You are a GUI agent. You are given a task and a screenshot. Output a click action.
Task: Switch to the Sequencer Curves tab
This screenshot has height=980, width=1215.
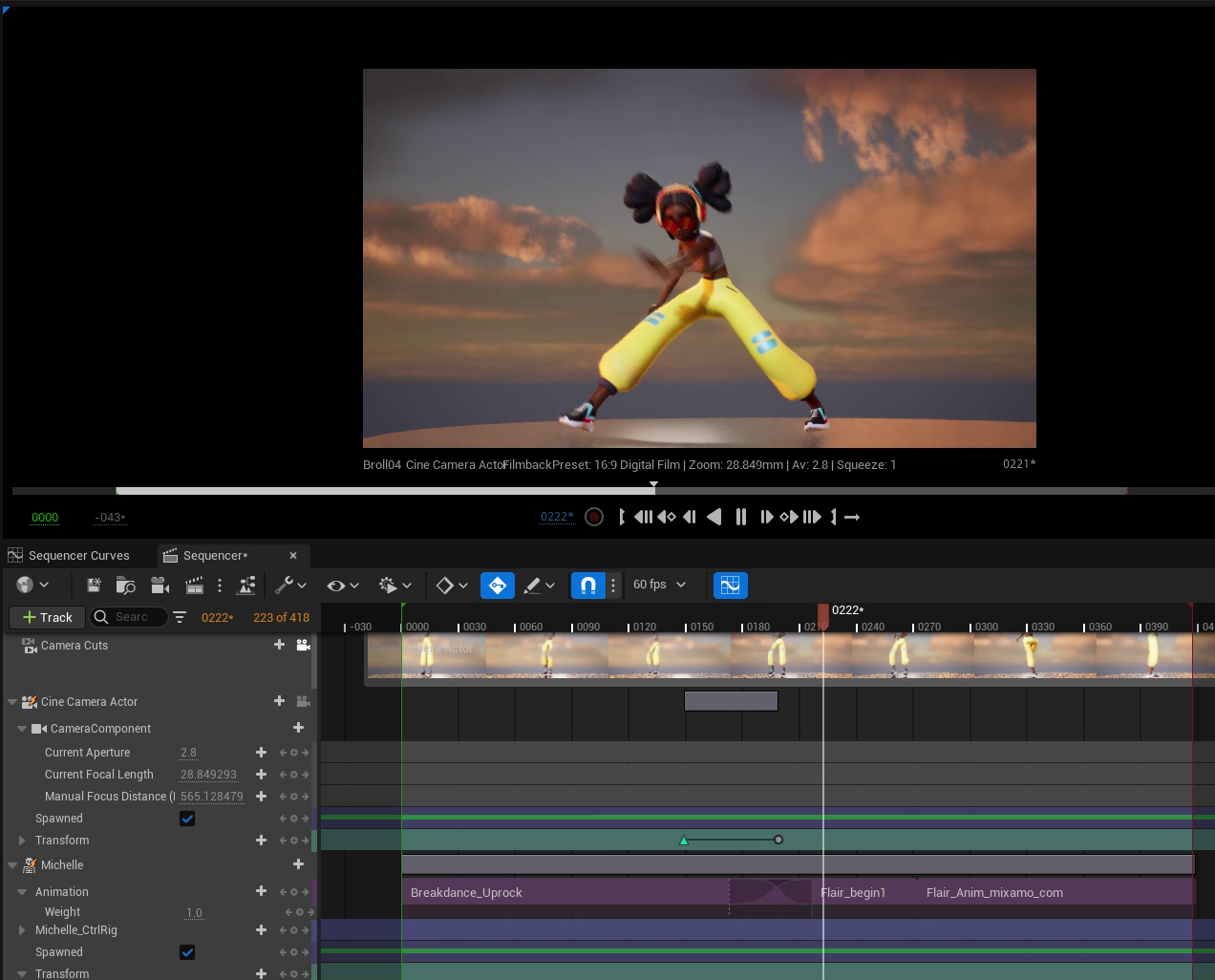78,555
